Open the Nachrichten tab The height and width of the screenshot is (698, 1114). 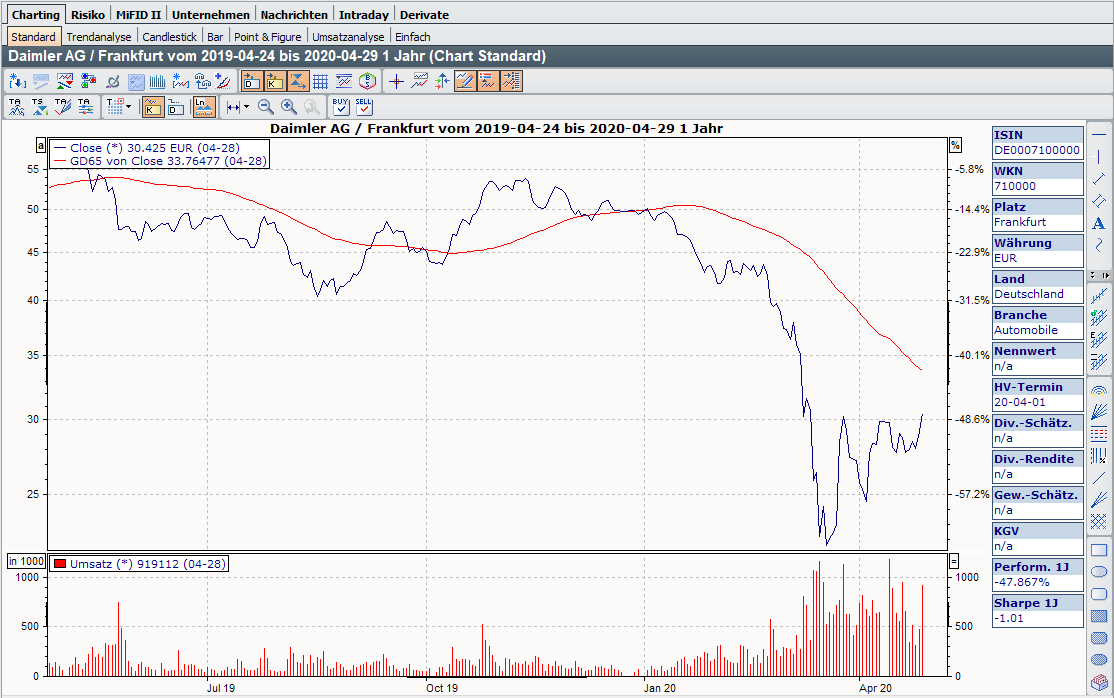[293, 15]
